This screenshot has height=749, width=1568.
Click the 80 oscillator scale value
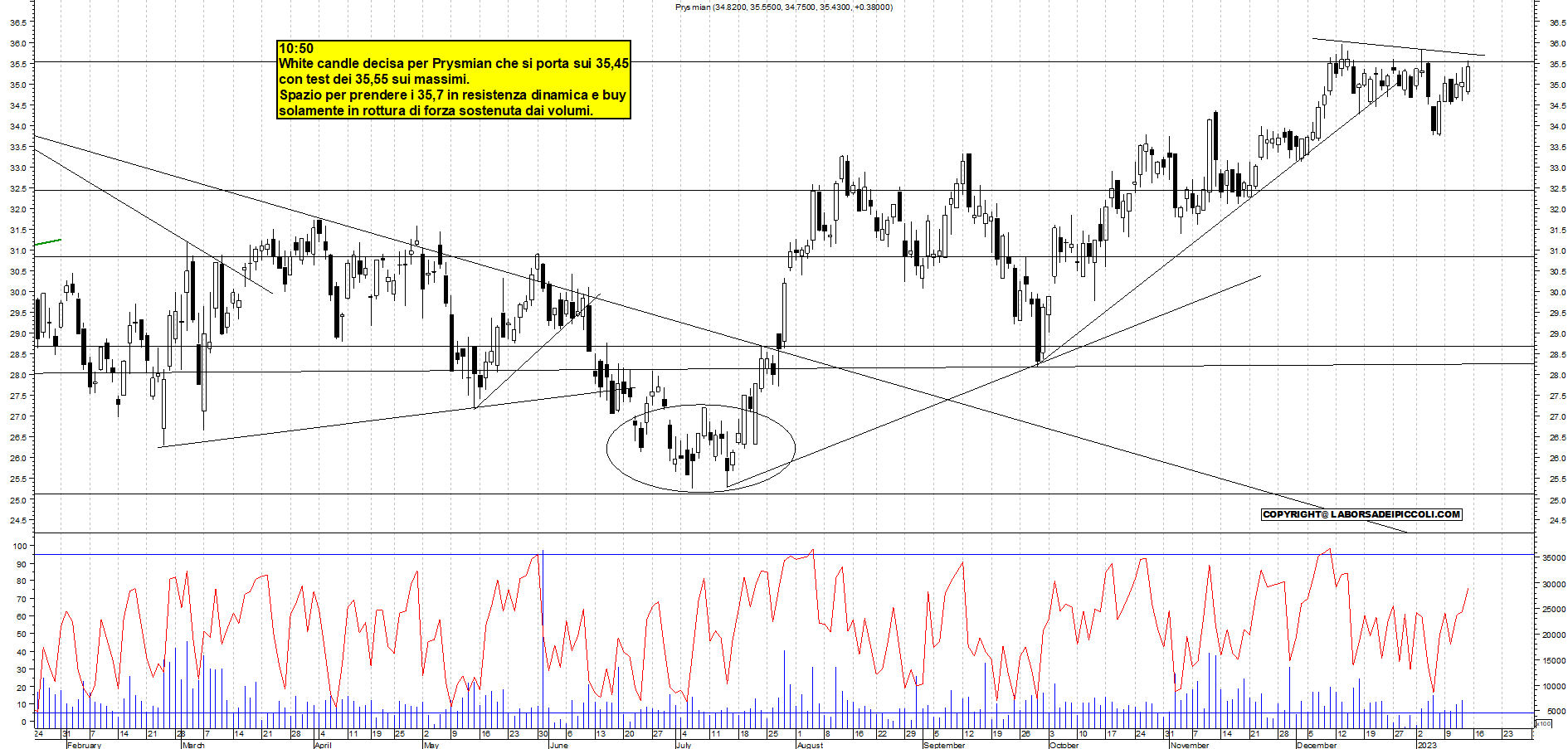pos(22,581)
